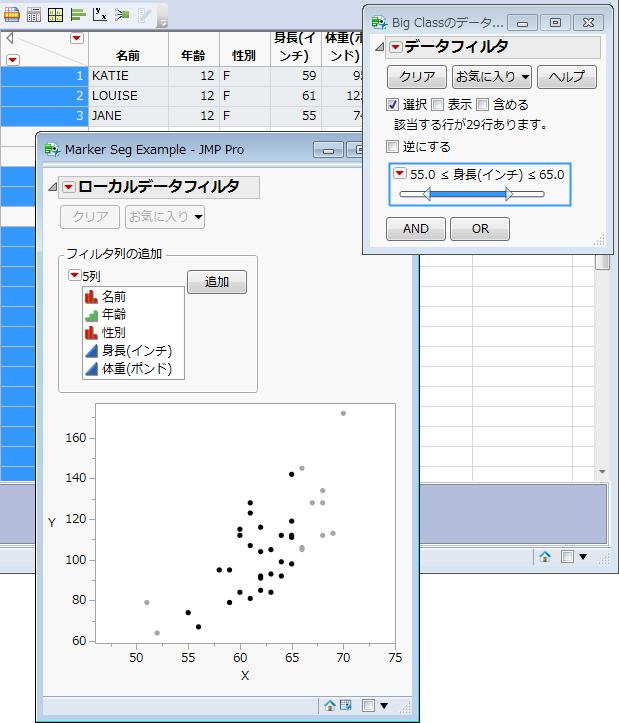Open dropdown arrow in Marker Seg status bar
This screenshot has height=723, width=619.
click(x=384, y=705)
